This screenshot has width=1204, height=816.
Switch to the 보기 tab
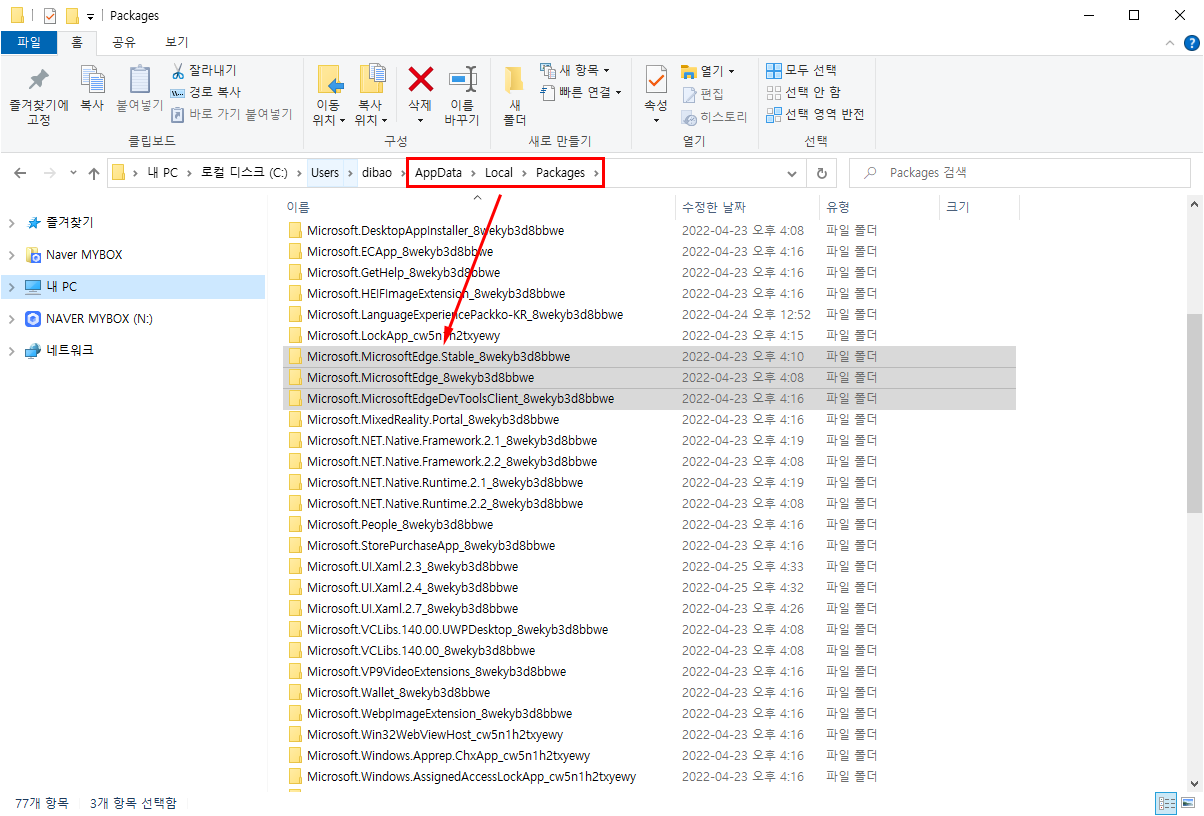(177, 42)
